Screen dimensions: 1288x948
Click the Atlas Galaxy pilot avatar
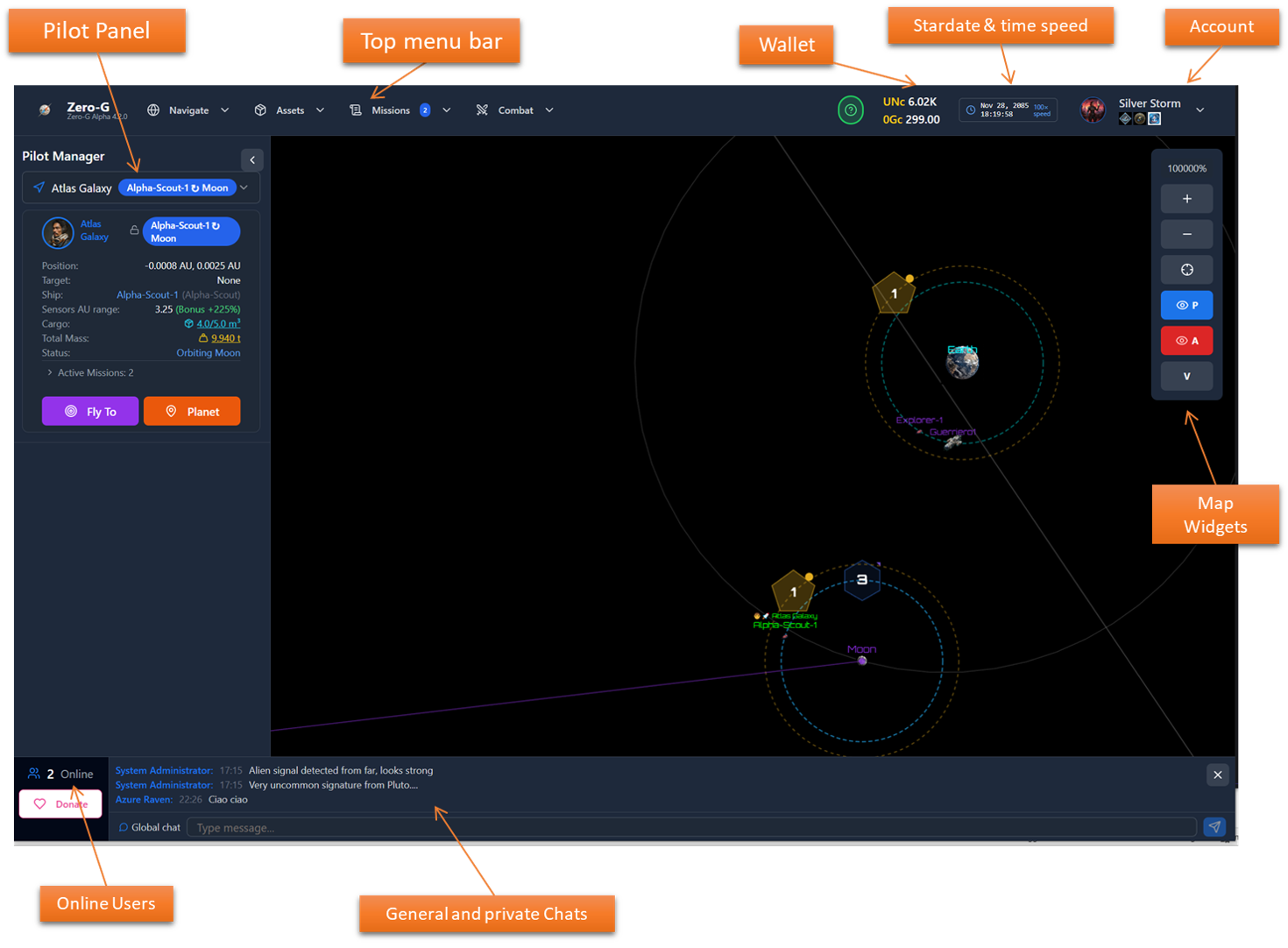[58, 232]
